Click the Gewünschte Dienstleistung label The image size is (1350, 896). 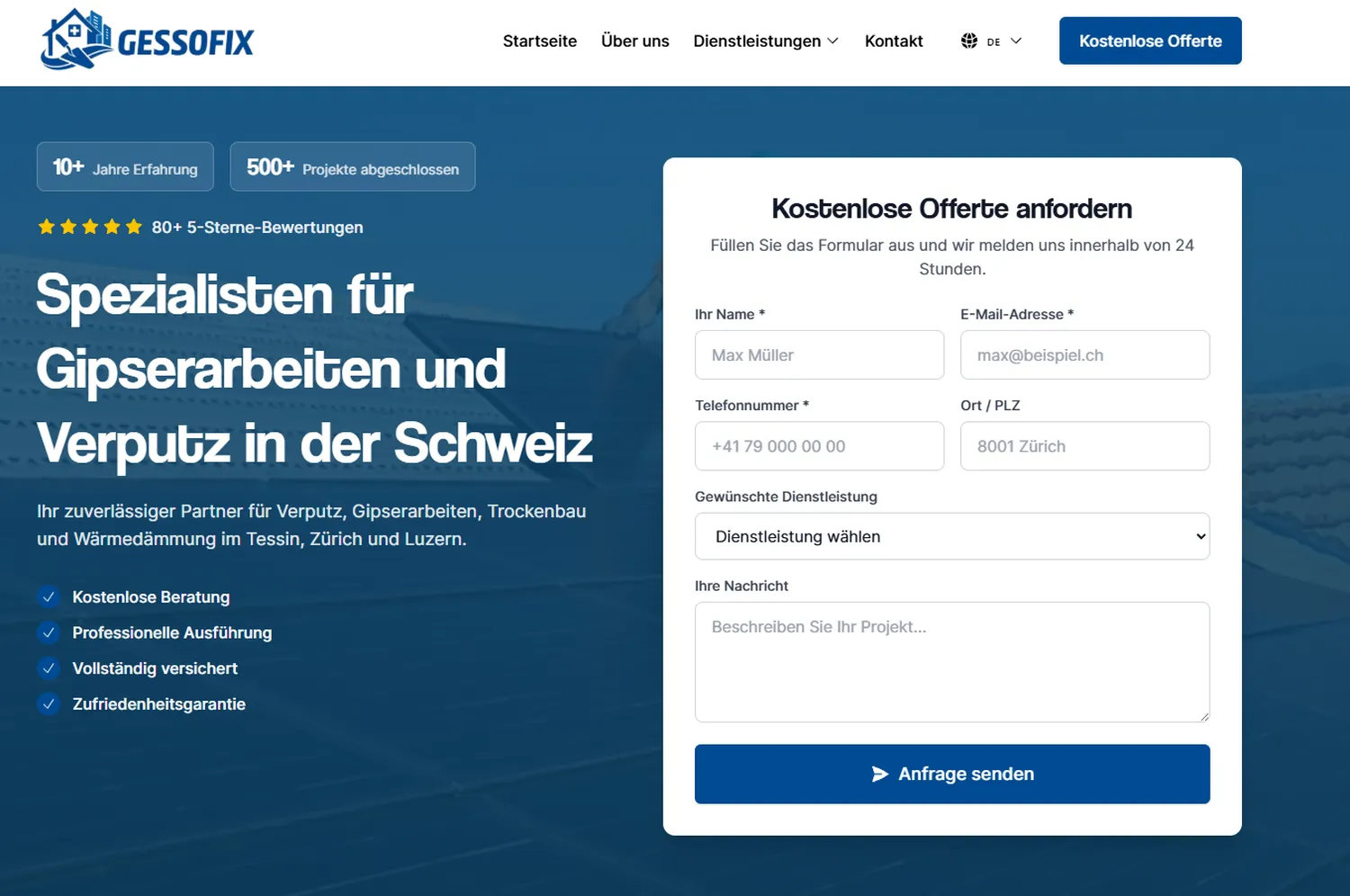pos(786,497)
